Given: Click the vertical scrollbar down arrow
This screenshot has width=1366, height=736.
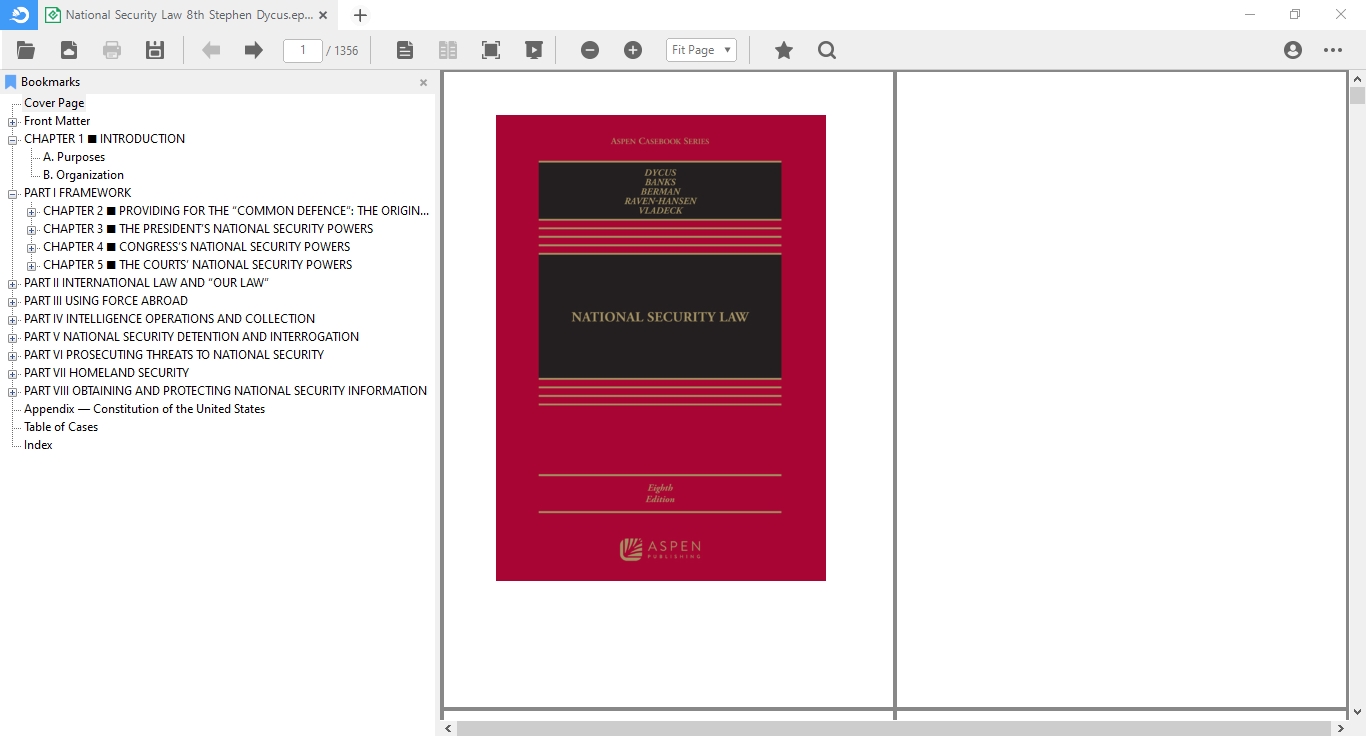Looking at the screenshot, I should pos(1357,712).
